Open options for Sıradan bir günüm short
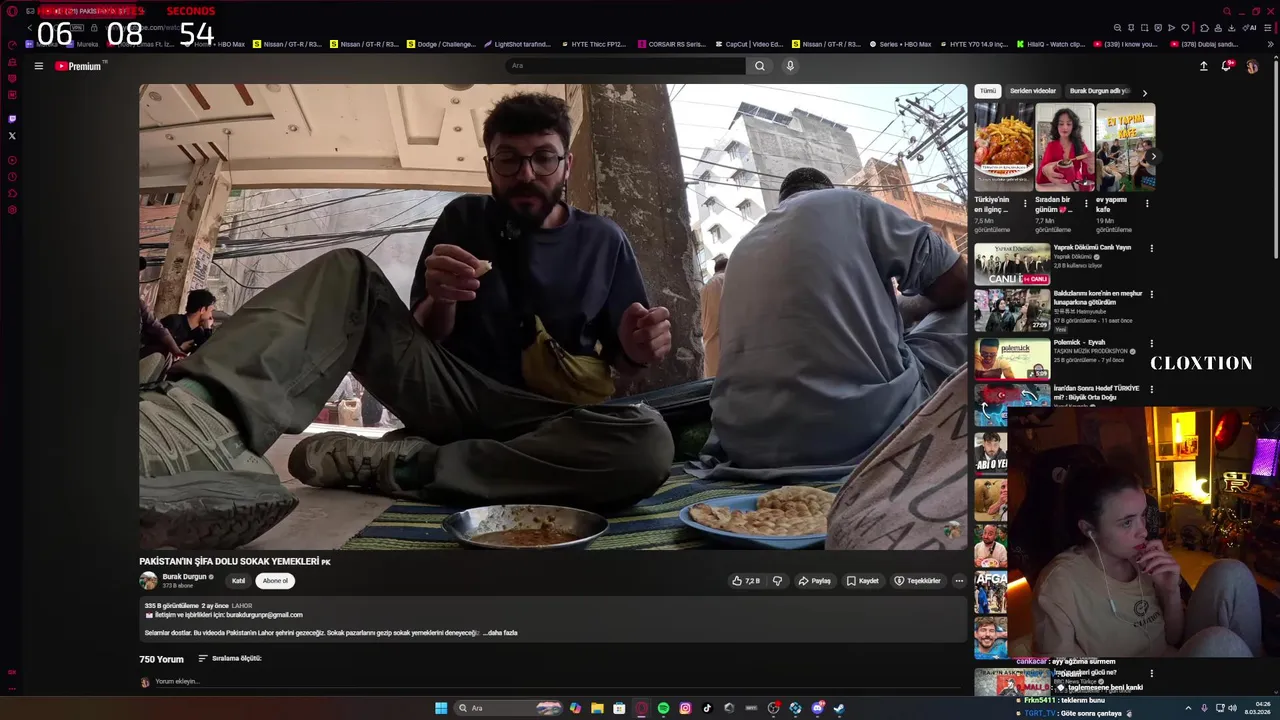This screenshot has width=1280, height=720. (x=1086, y=204)
